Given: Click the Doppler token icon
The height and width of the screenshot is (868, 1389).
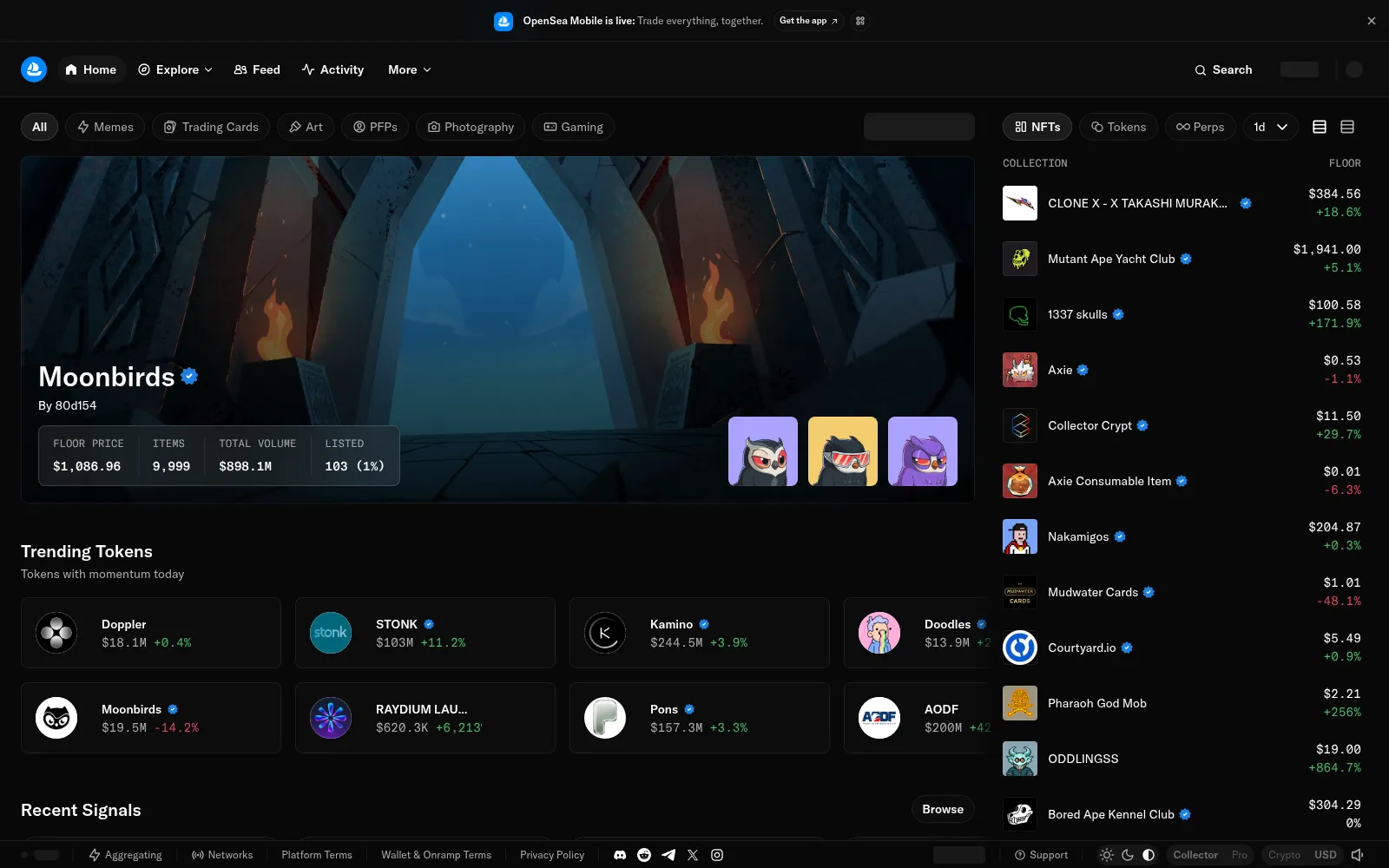Looking at the screenshot, I should coord(56,633).
